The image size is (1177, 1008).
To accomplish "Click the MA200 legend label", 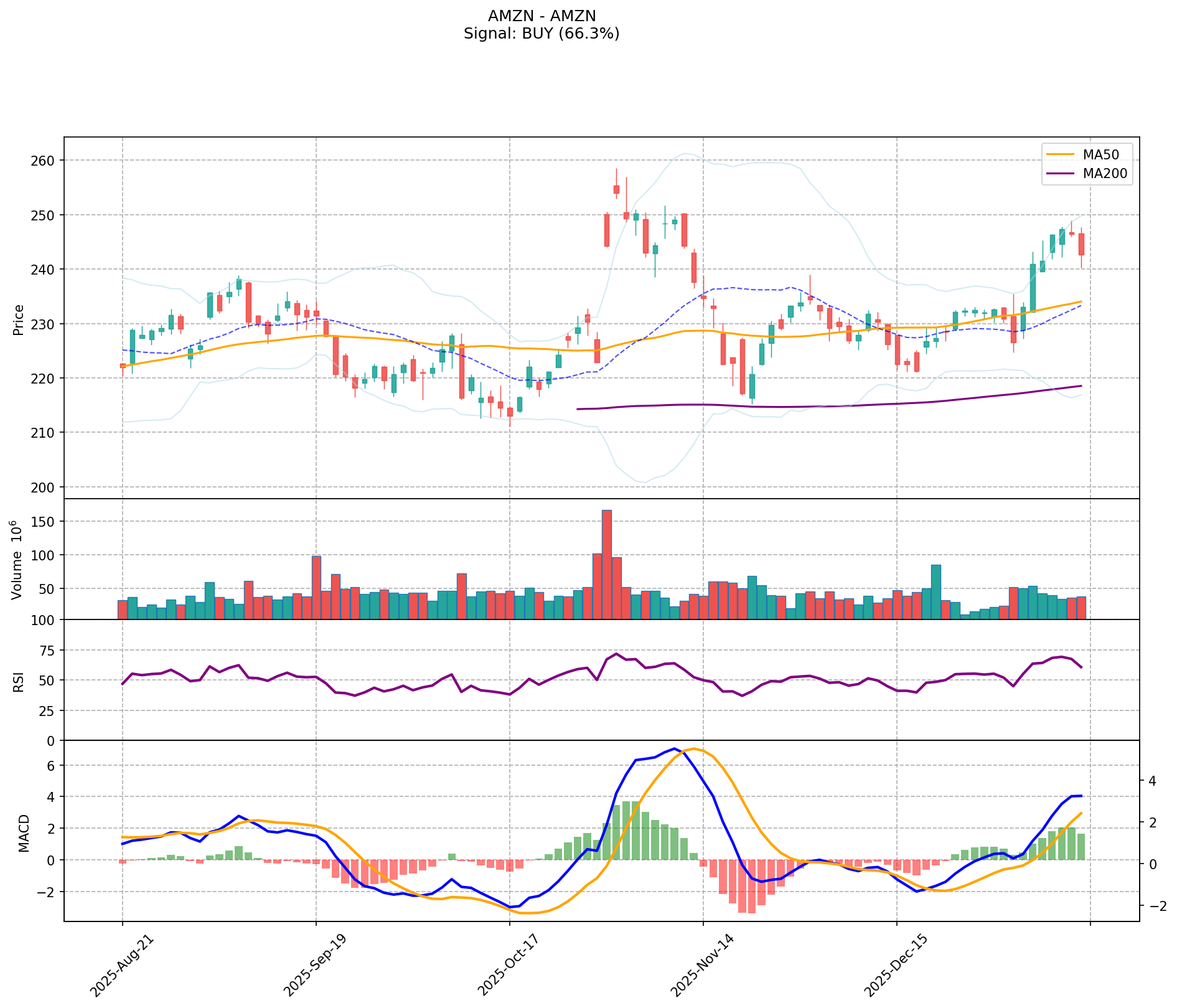I will (x=1105, y=174).
